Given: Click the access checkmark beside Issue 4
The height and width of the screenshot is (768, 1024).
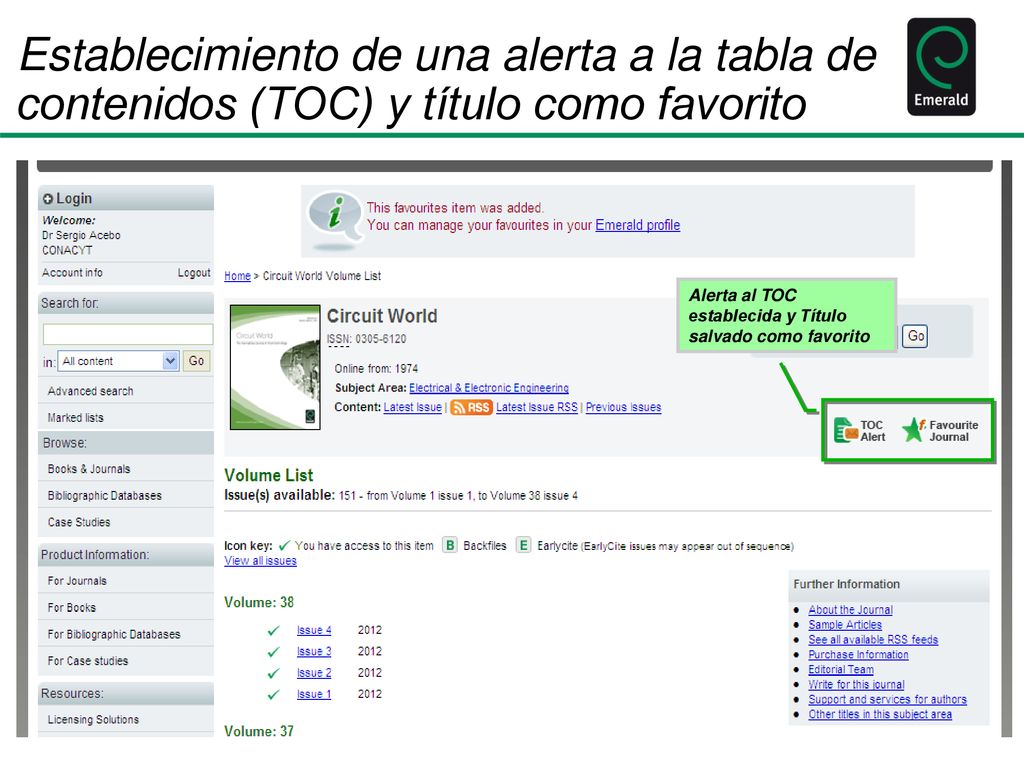Looking at the screenshot, I should [274, 631].
